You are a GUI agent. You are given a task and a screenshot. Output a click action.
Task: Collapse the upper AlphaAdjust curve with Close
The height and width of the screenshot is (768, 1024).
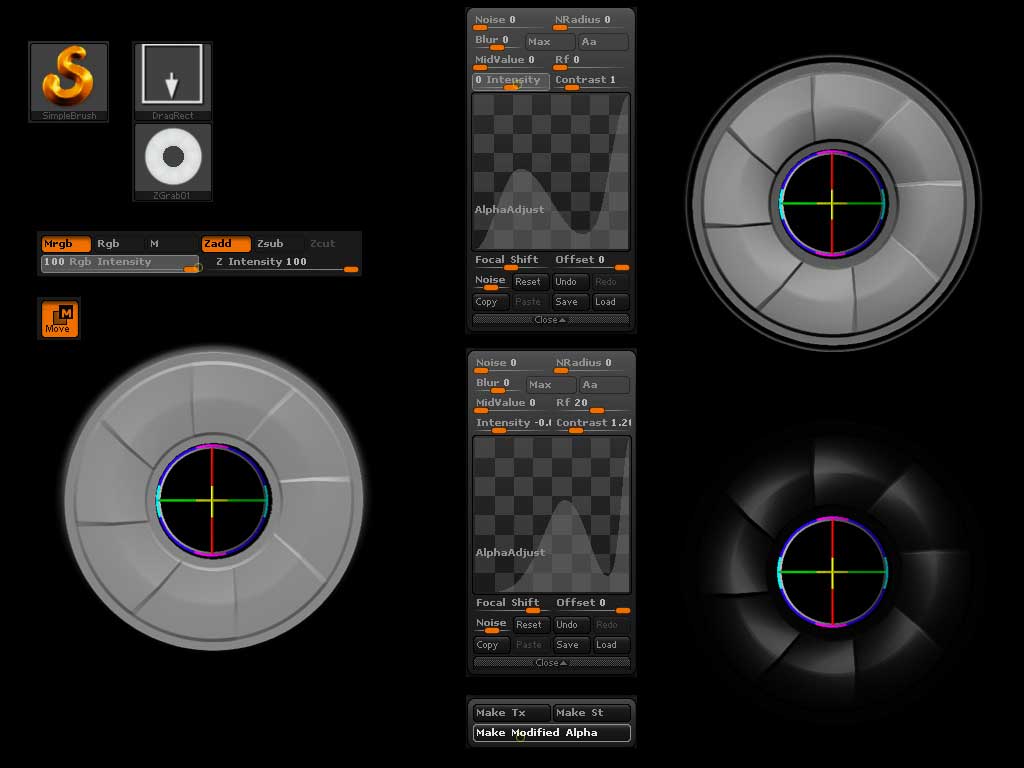tap(550, 320)
